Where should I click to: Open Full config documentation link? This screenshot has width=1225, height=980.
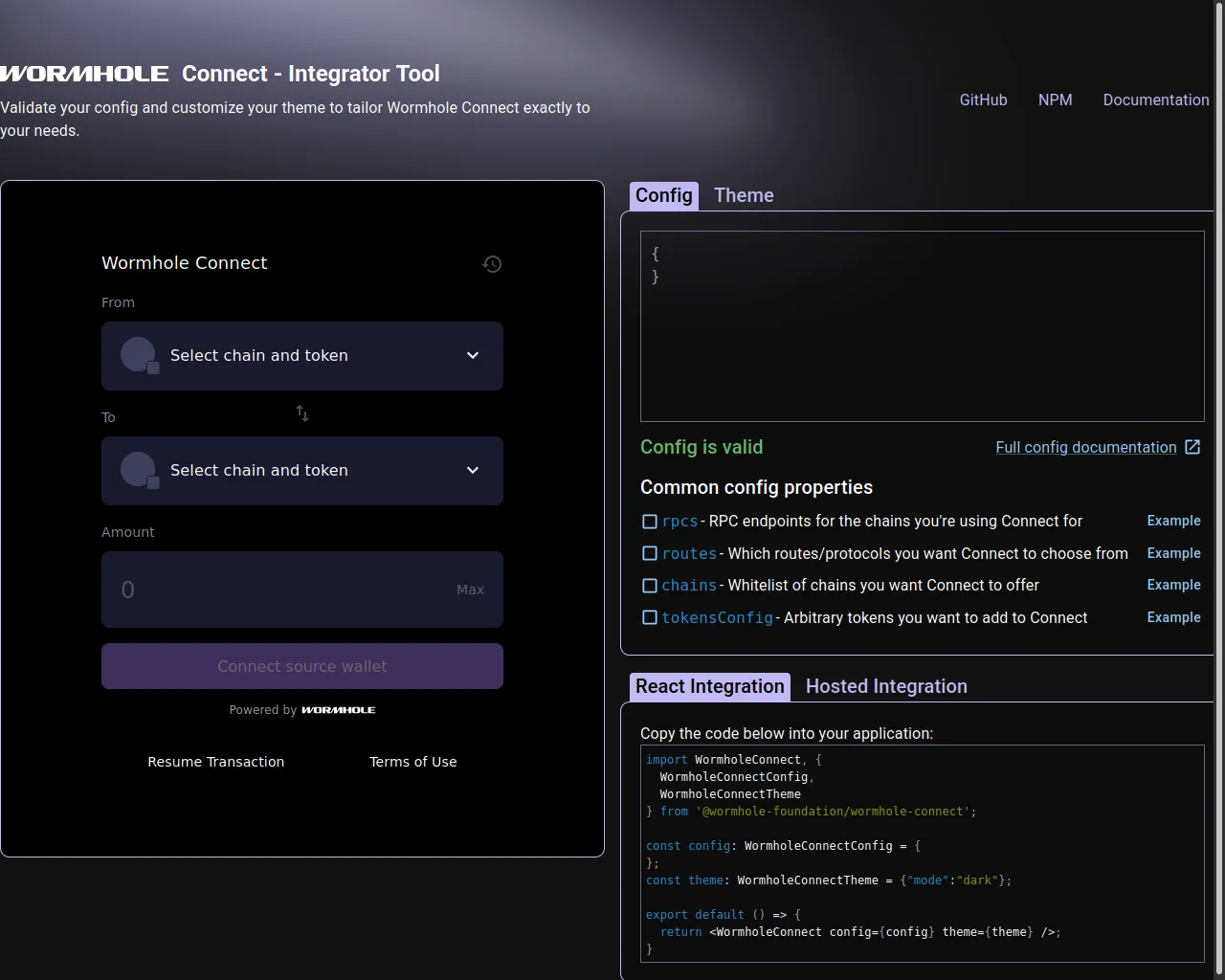click(1086, 447)
